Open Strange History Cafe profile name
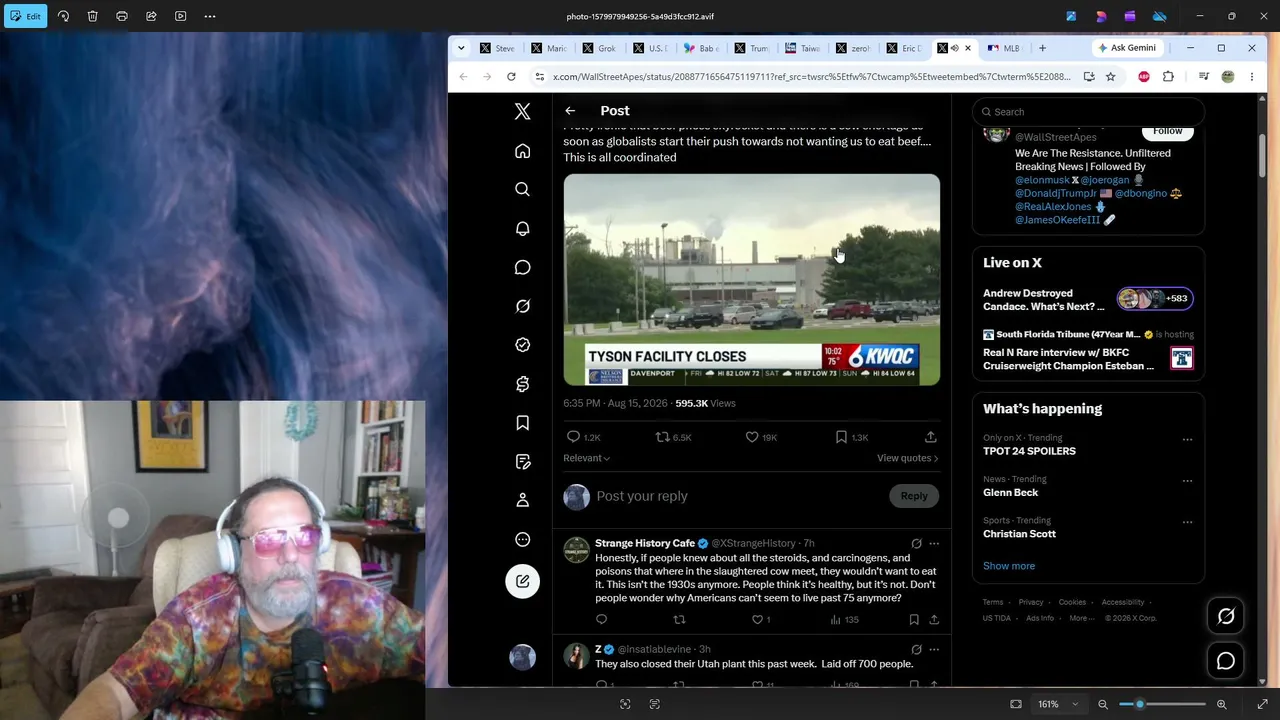 coord(645,543)
